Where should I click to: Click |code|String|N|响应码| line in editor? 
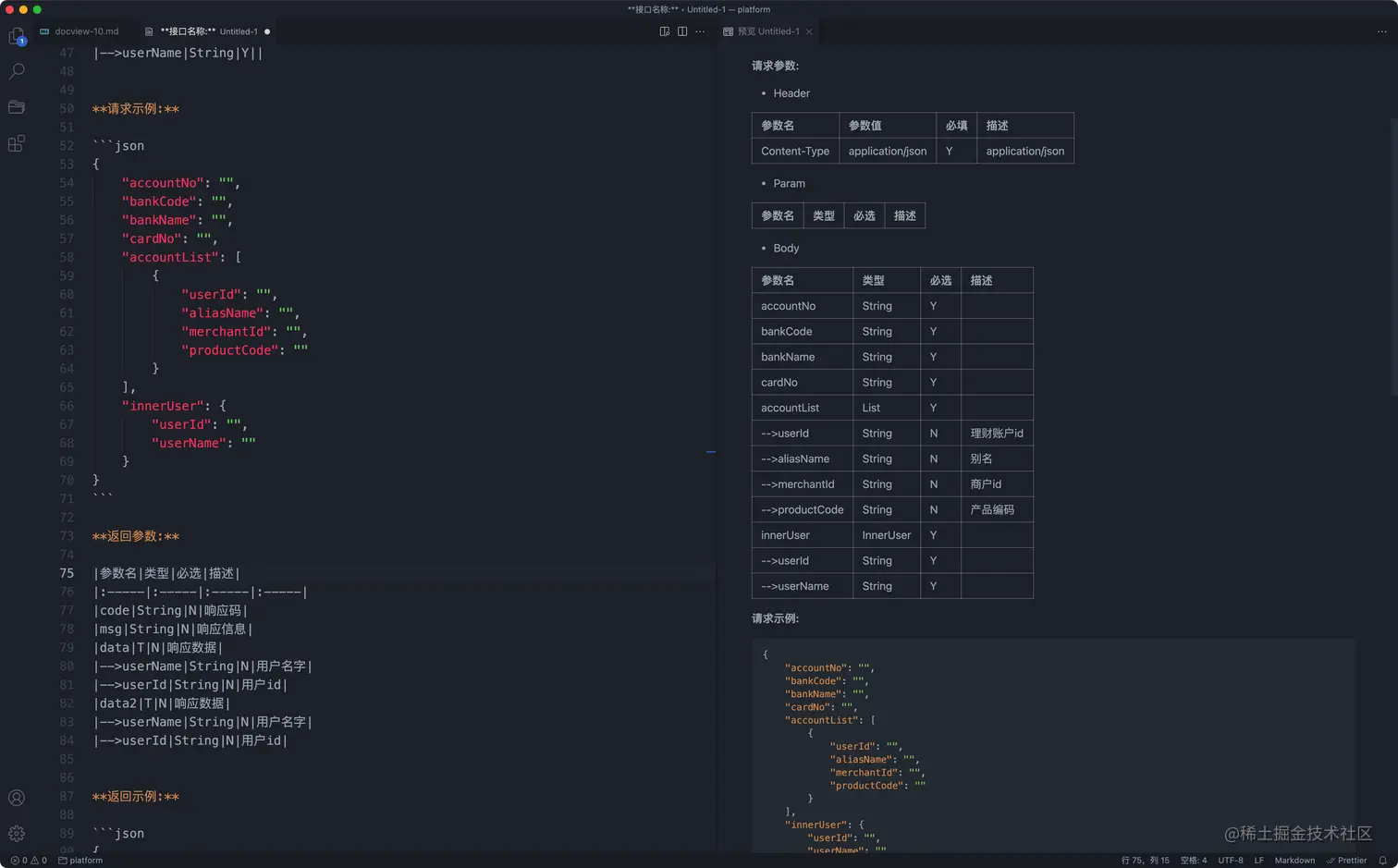[170, 610]
